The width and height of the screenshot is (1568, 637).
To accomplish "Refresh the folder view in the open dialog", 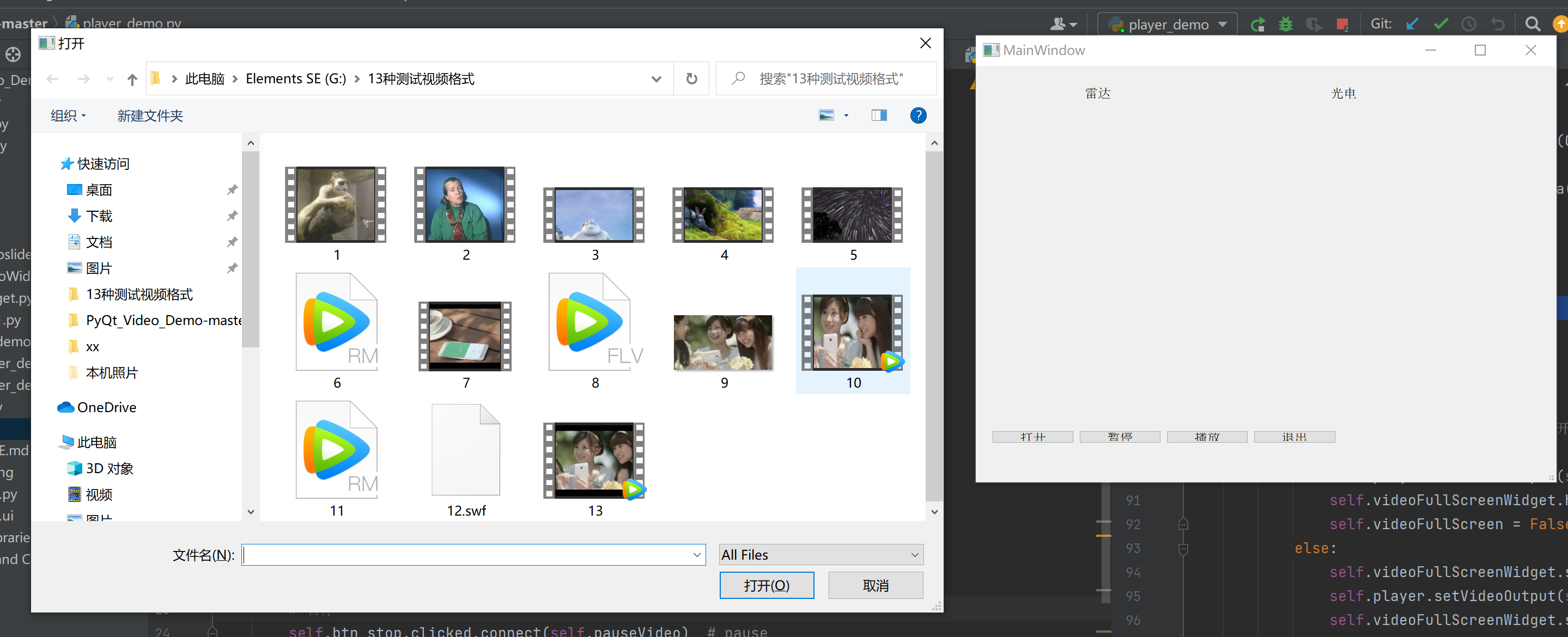I will pos(691,78).
